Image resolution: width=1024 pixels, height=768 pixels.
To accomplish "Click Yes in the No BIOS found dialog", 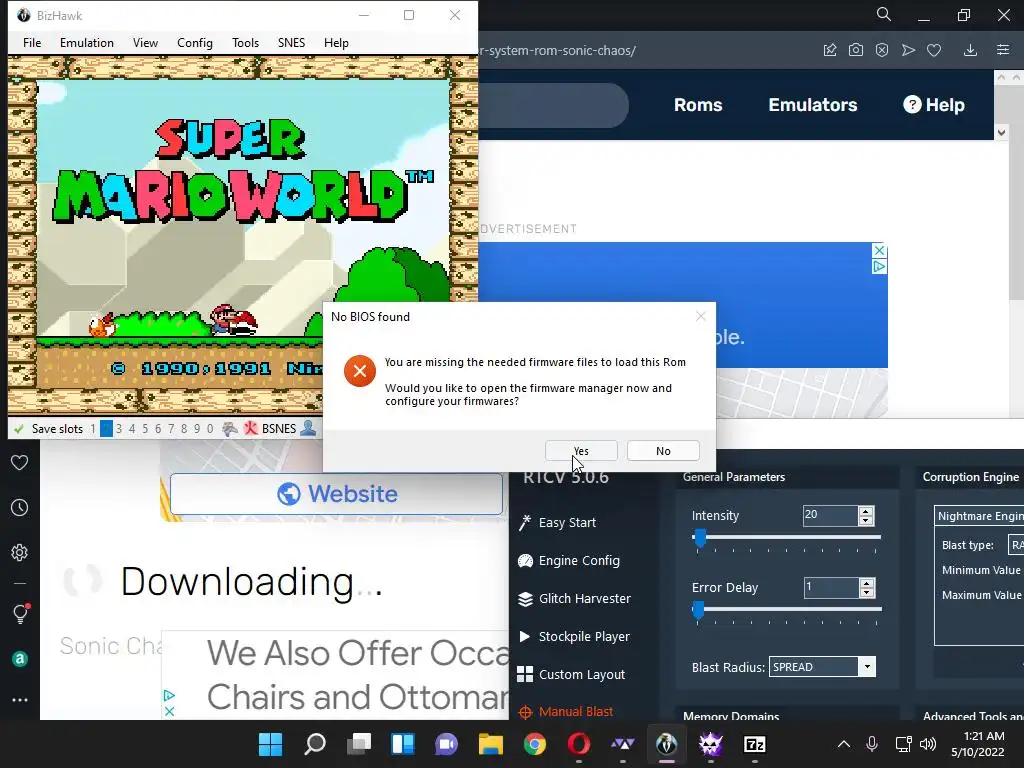I will 581,451.
